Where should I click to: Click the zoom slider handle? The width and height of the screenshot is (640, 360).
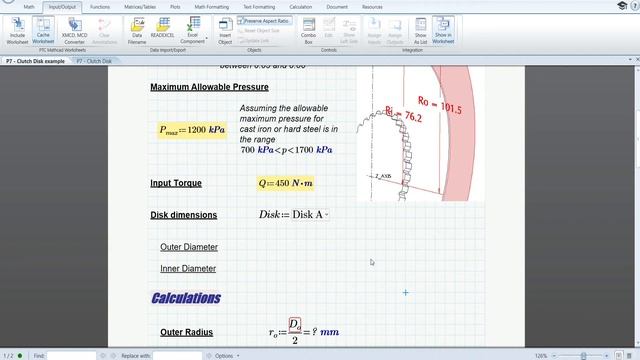583,356
